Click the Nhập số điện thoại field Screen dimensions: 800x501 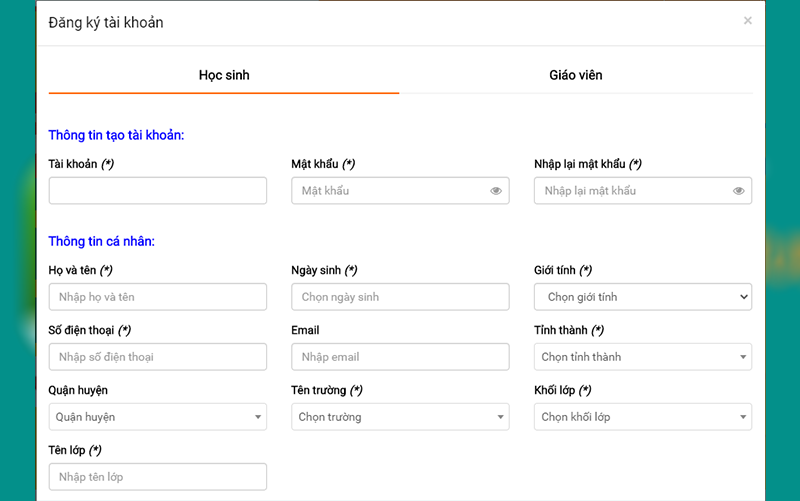click(x=157, y=357)
